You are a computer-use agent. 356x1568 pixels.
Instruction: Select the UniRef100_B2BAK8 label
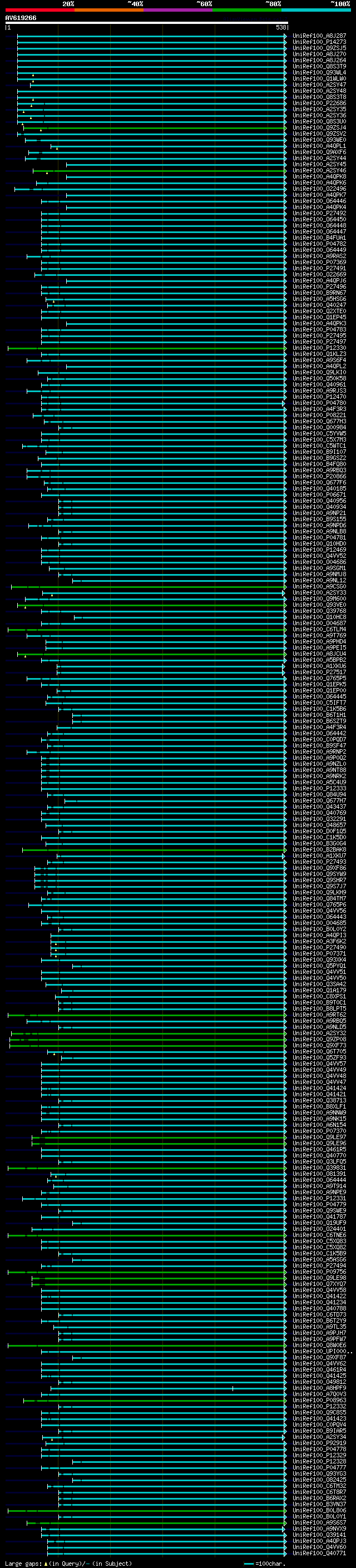pos(319,850)
